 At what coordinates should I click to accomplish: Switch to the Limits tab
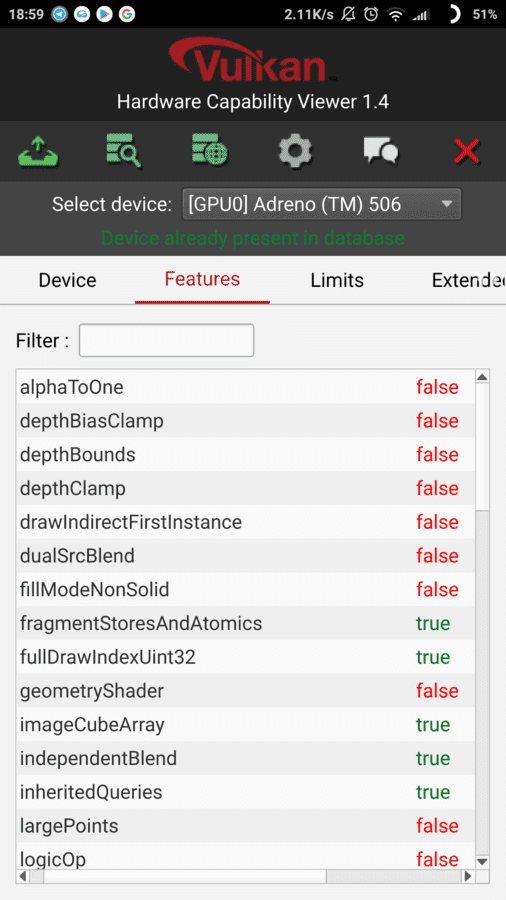point(337,280)
